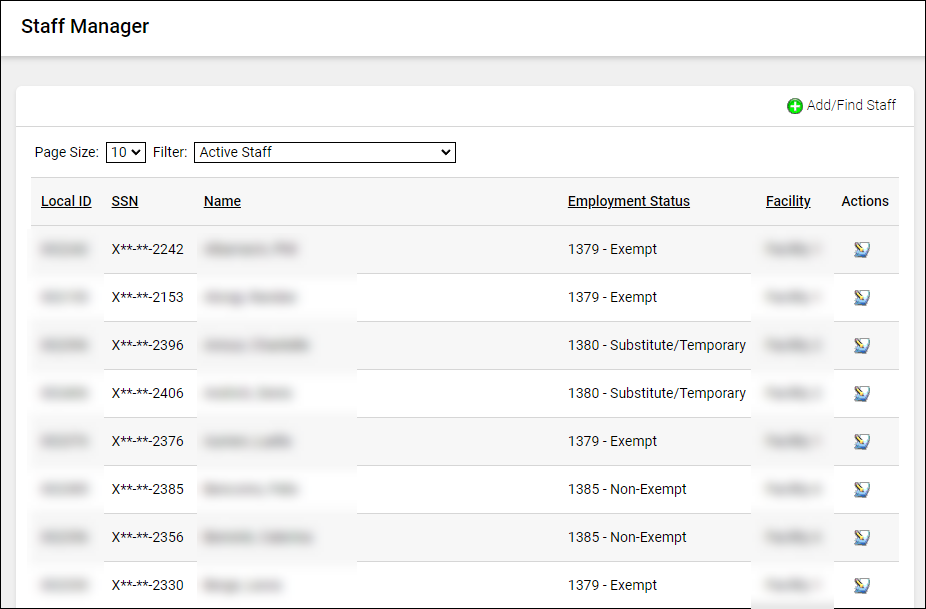Edit the staff row with SSN 2385
926x609 pixels.
pyautogui.click(x=861, y=490)
